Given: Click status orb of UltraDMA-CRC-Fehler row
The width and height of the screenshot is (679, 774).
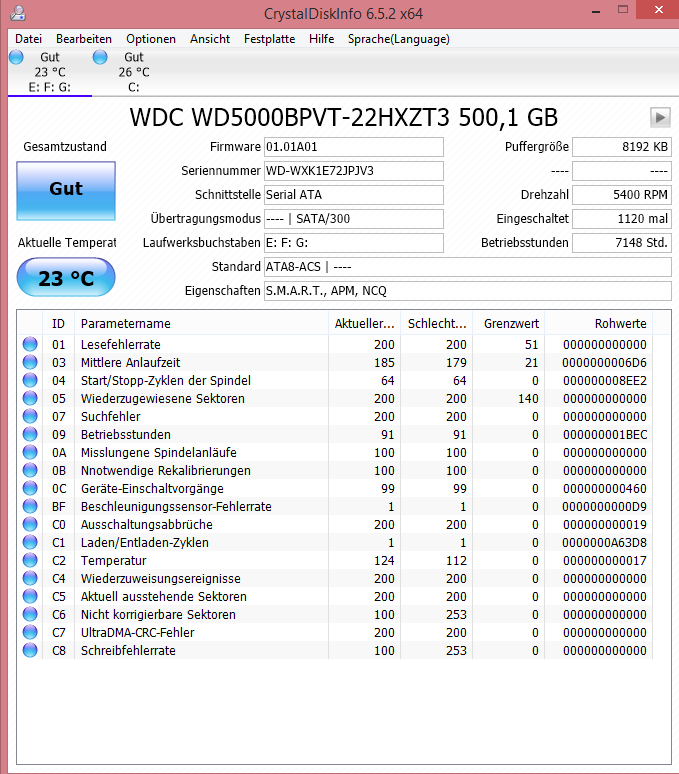Looking at the screenshot, I should 30,632.
